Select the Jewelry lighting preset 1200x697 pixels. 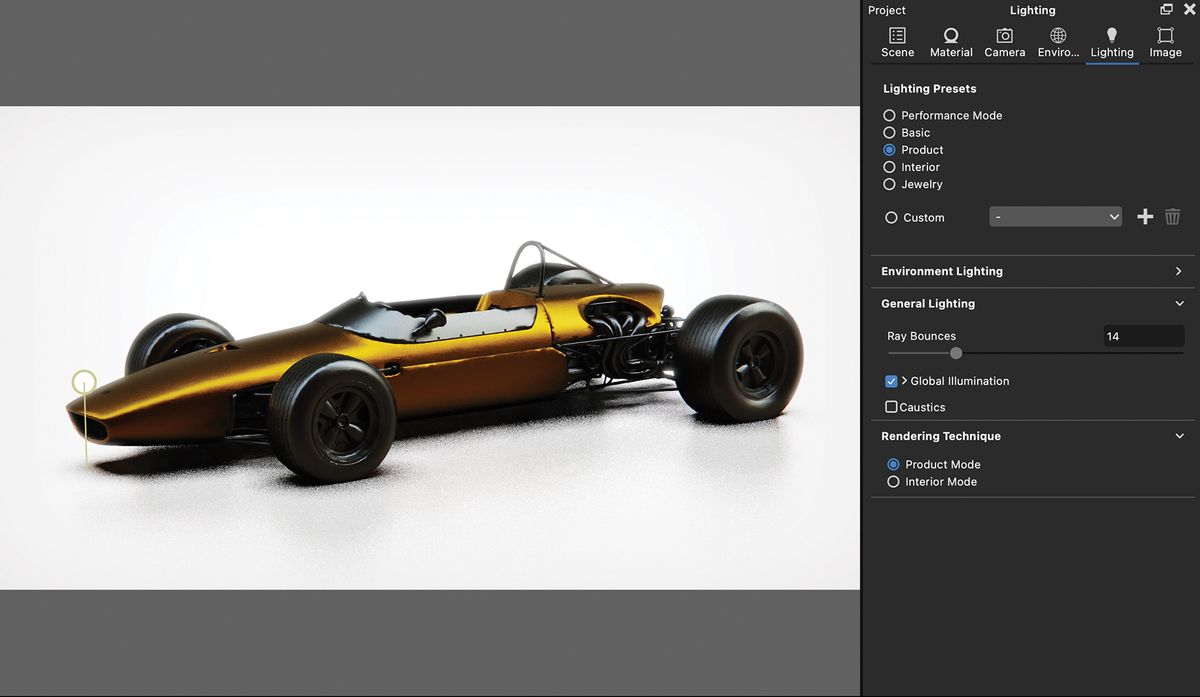point(889,184)
